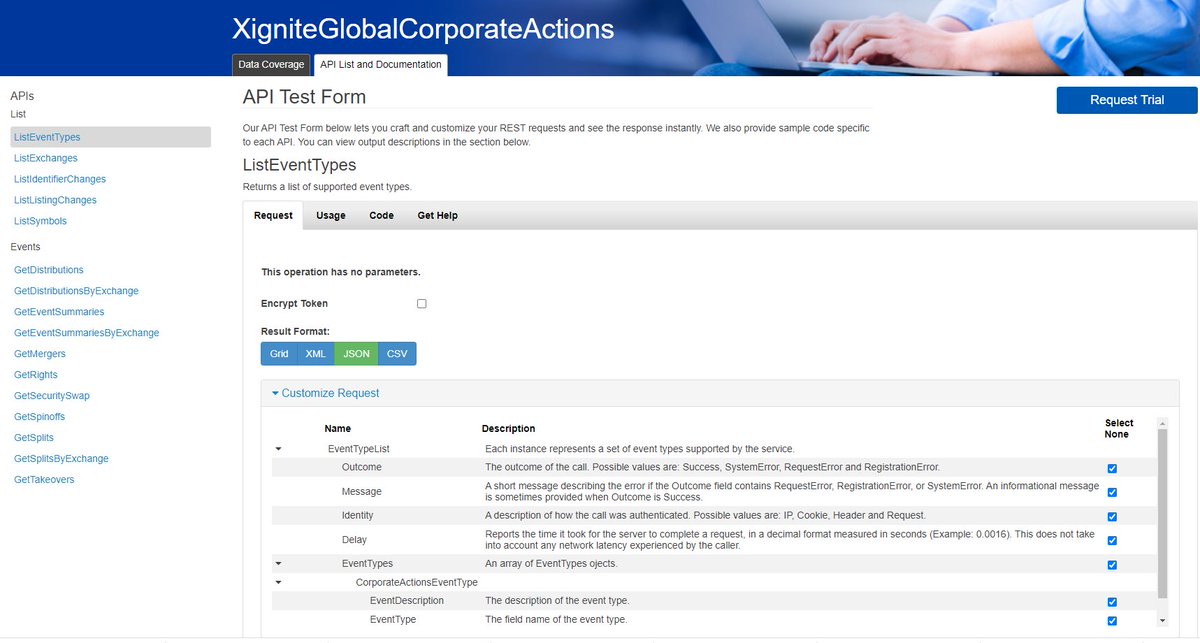
Task: Click the XigniteGlobalCorporateActions title
Action: tap(423, 28)
